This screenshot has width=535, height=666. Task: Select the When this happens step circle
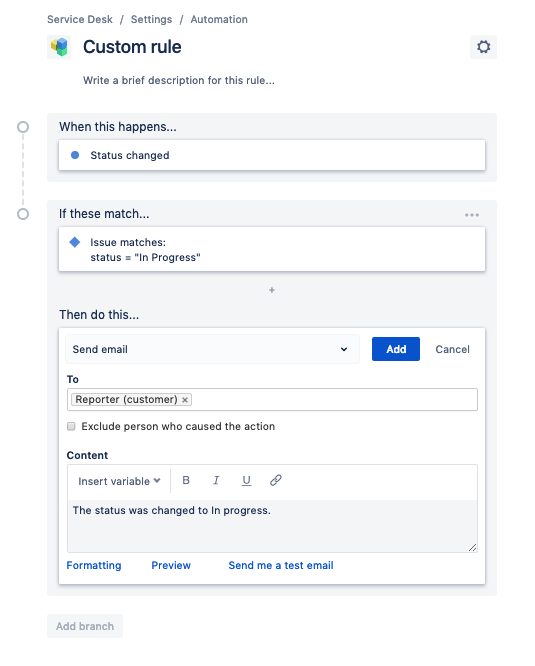[x=23, y=127]
